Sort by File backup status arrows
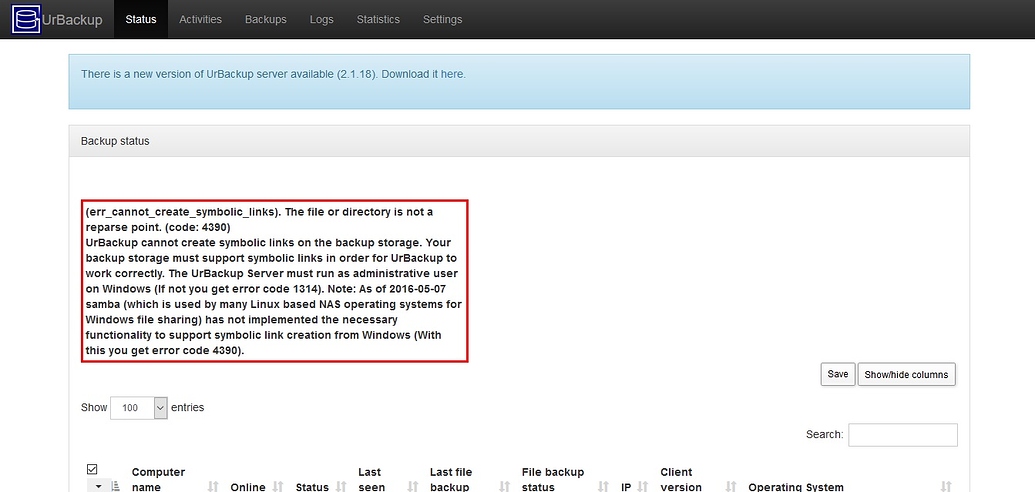Viewport: 1035px width, 492px height. pyautogui.click(x=603, y=487)
